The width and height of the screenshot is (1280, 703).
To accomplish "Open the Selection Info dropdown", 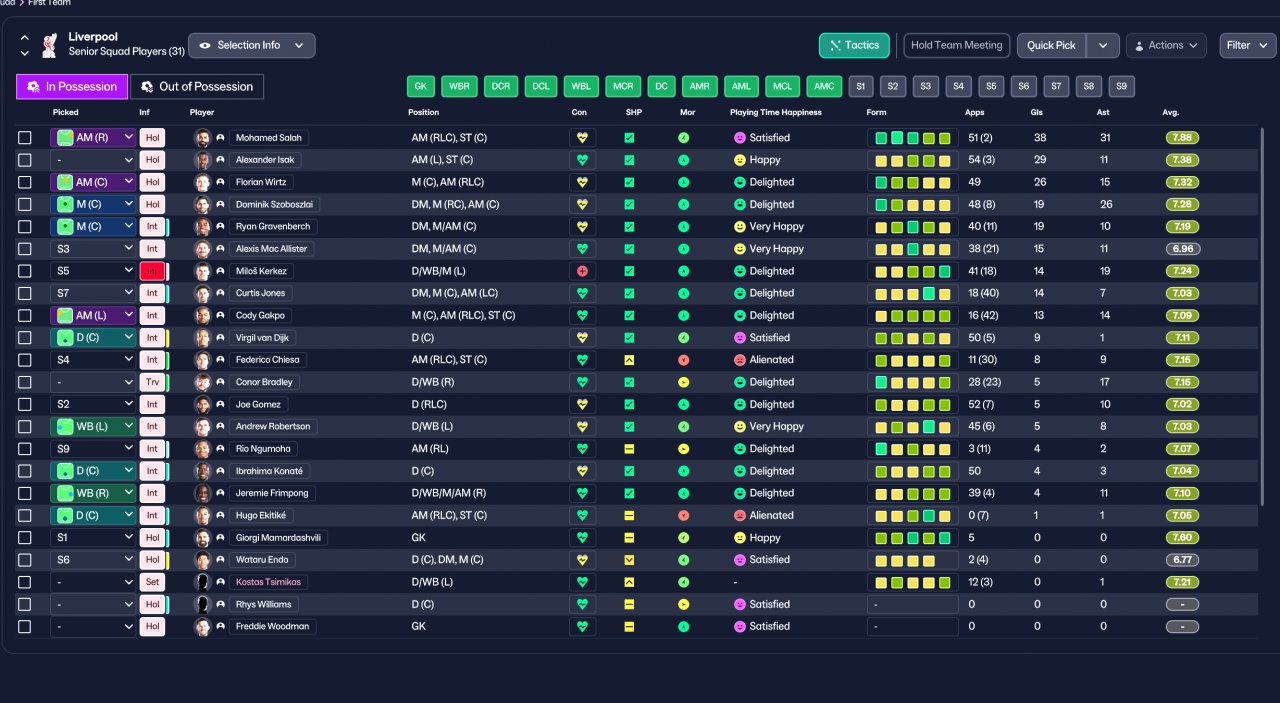I will click(252, 45).
